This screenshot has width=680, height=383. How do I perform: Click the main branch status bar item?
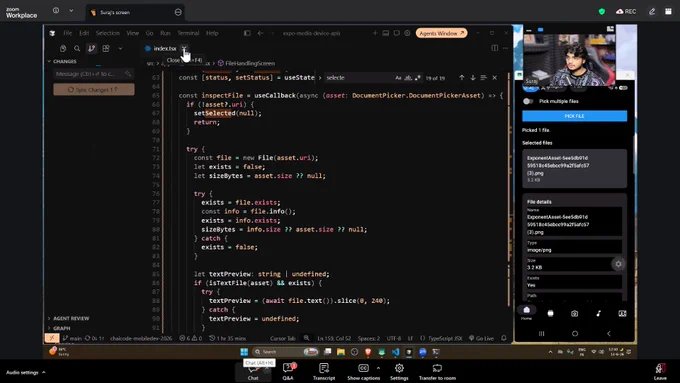[x=72, y=338]
